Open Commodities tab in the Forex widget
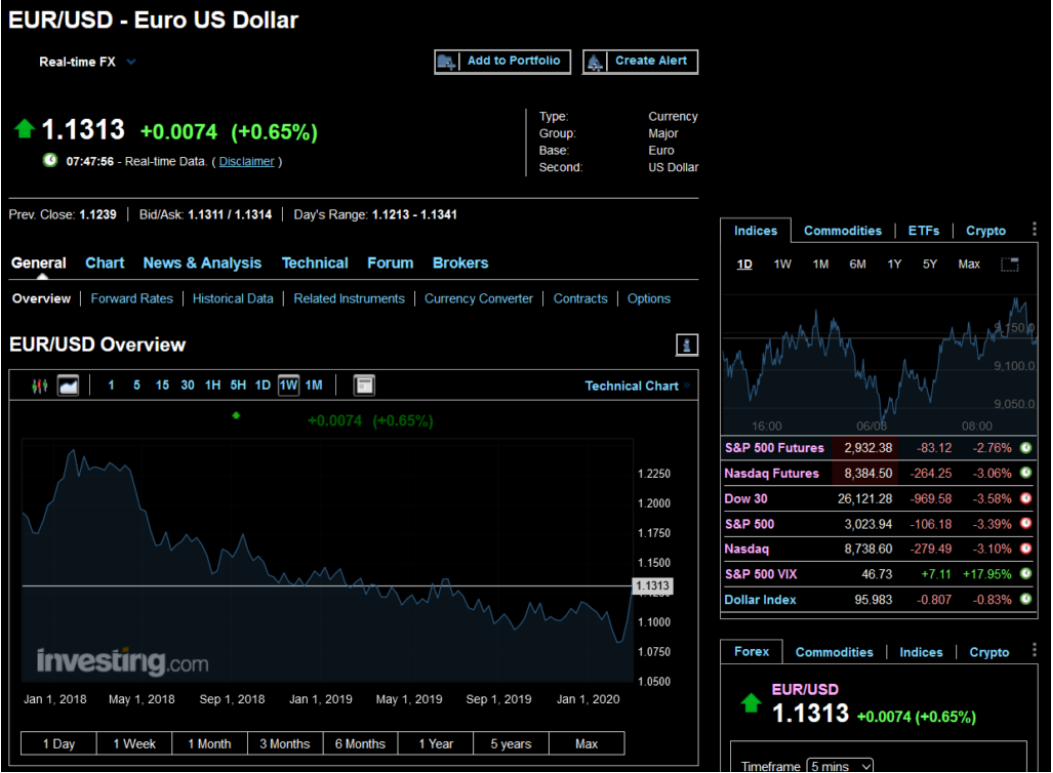The image size is (1053, 773). [x=834, y=652]
